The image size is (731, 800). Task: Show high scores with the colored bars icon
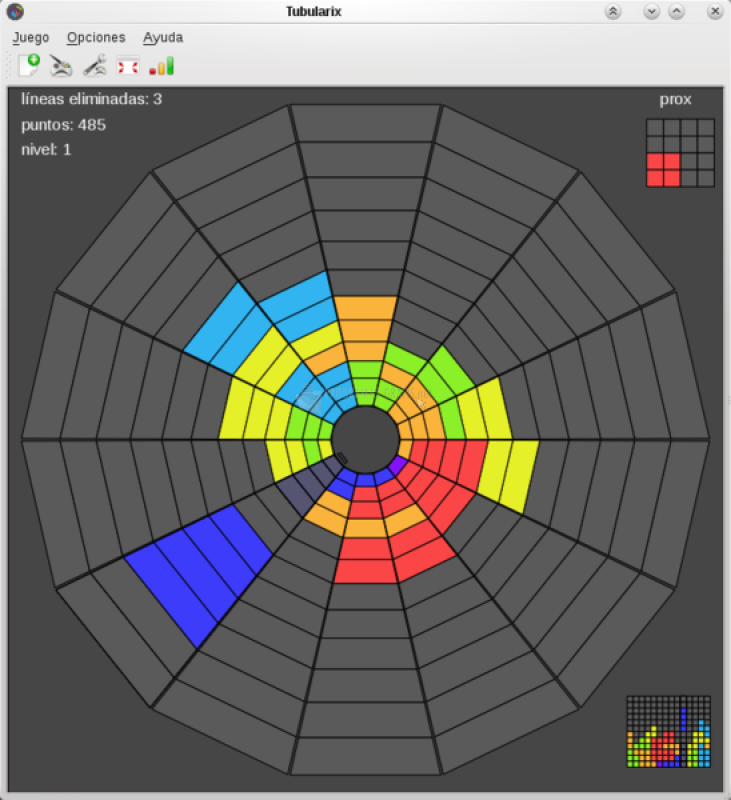pyautogui.click(x=162, y=66)
